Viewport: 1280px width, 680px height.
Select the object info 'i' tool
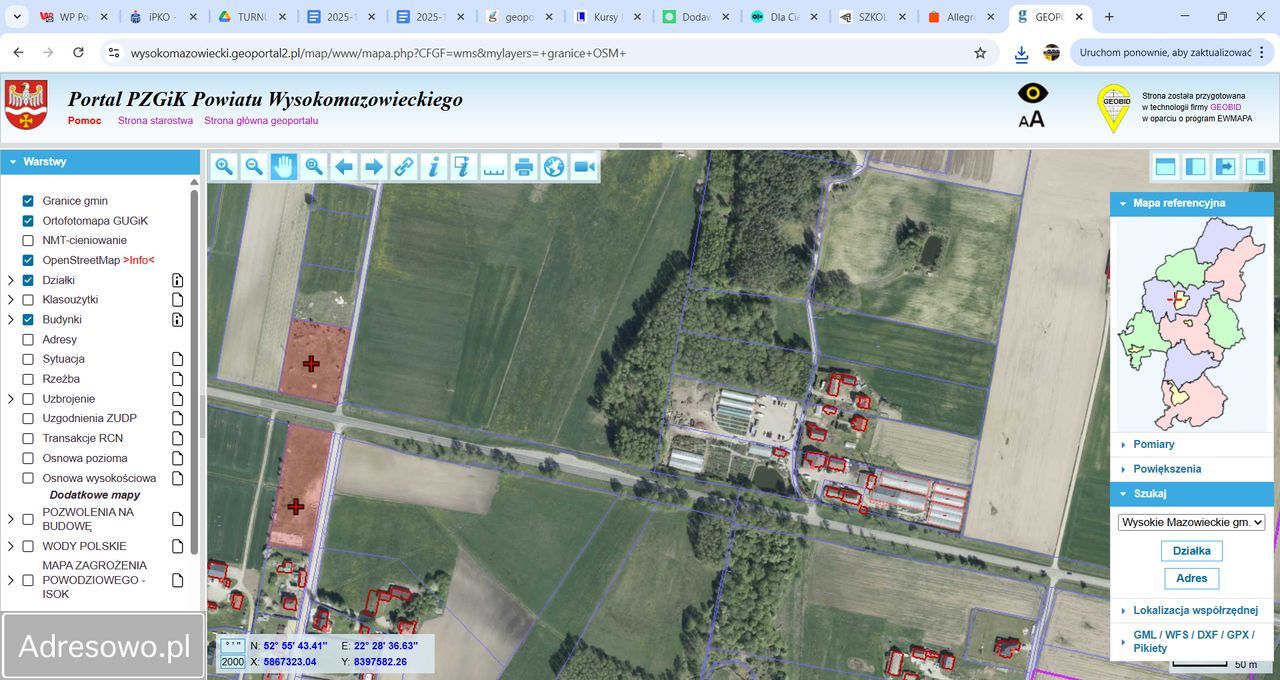click(434, 167)
